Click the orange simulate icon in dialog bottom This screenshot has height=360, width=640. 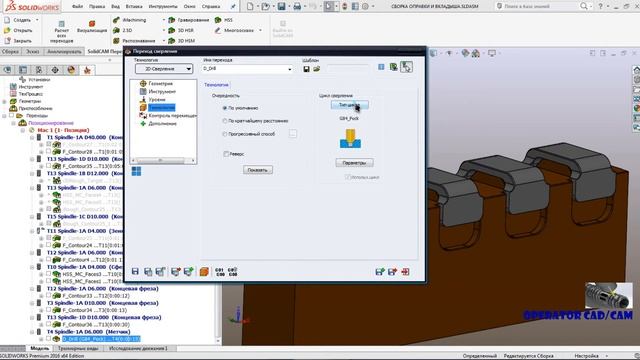pos(204,271)
